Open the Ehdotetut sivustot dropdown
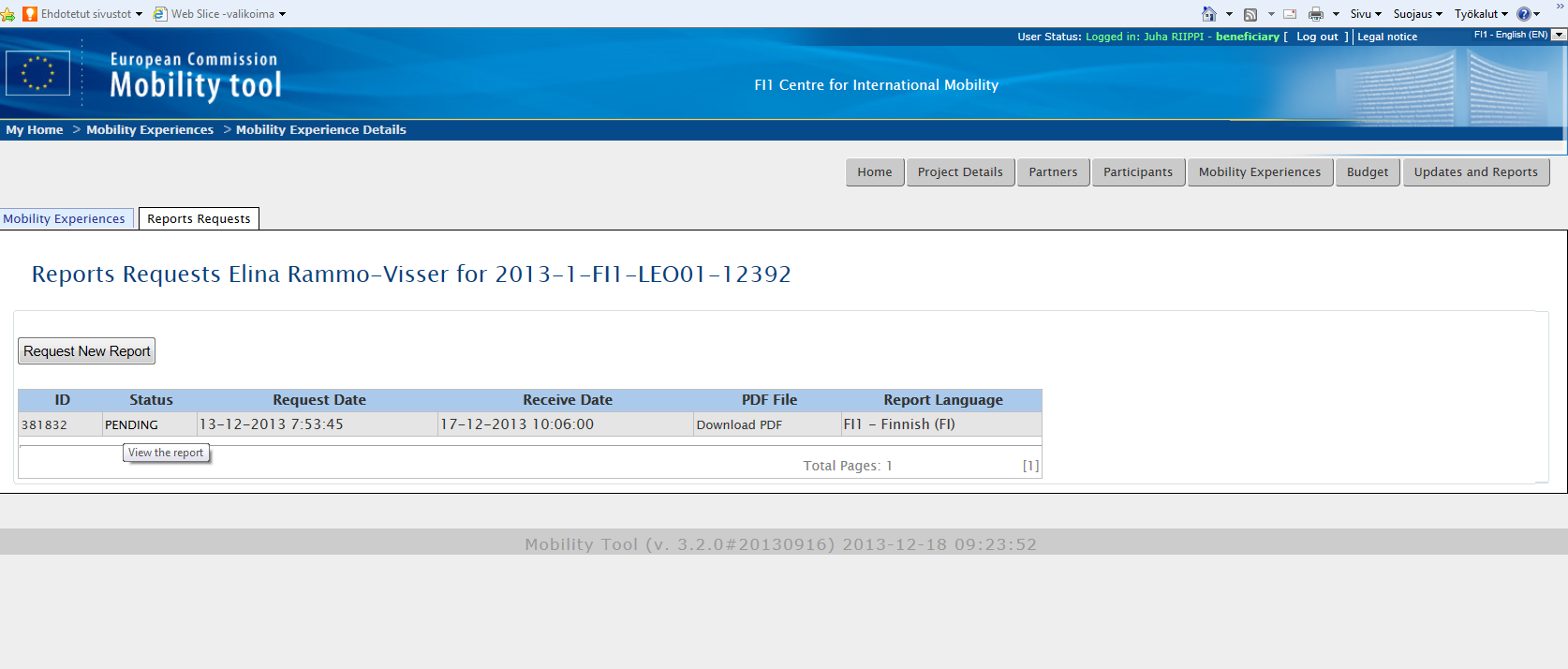This screenshot has width=1568, height=669. (x=140, y=14)
